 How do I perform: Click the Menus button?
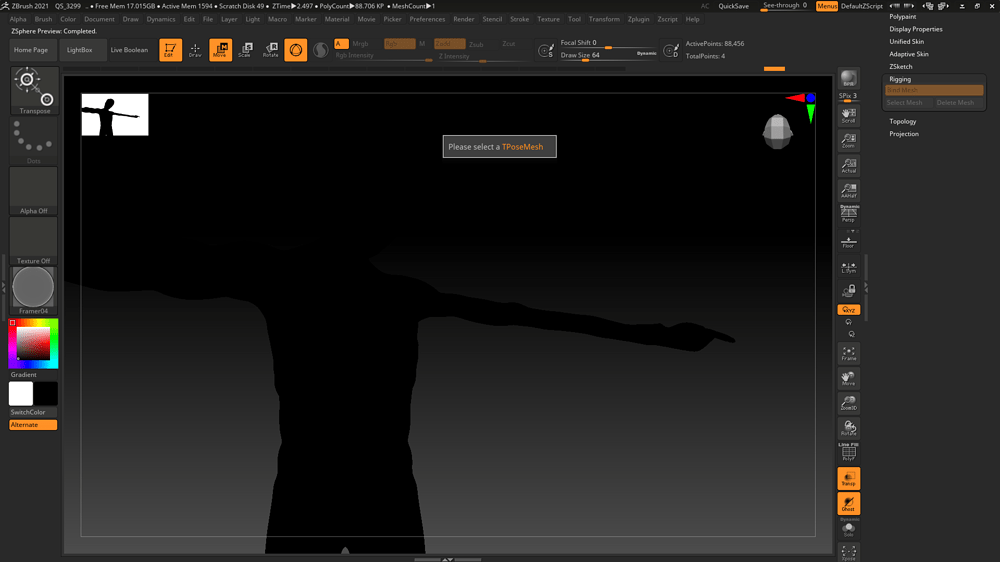[827, 6]
